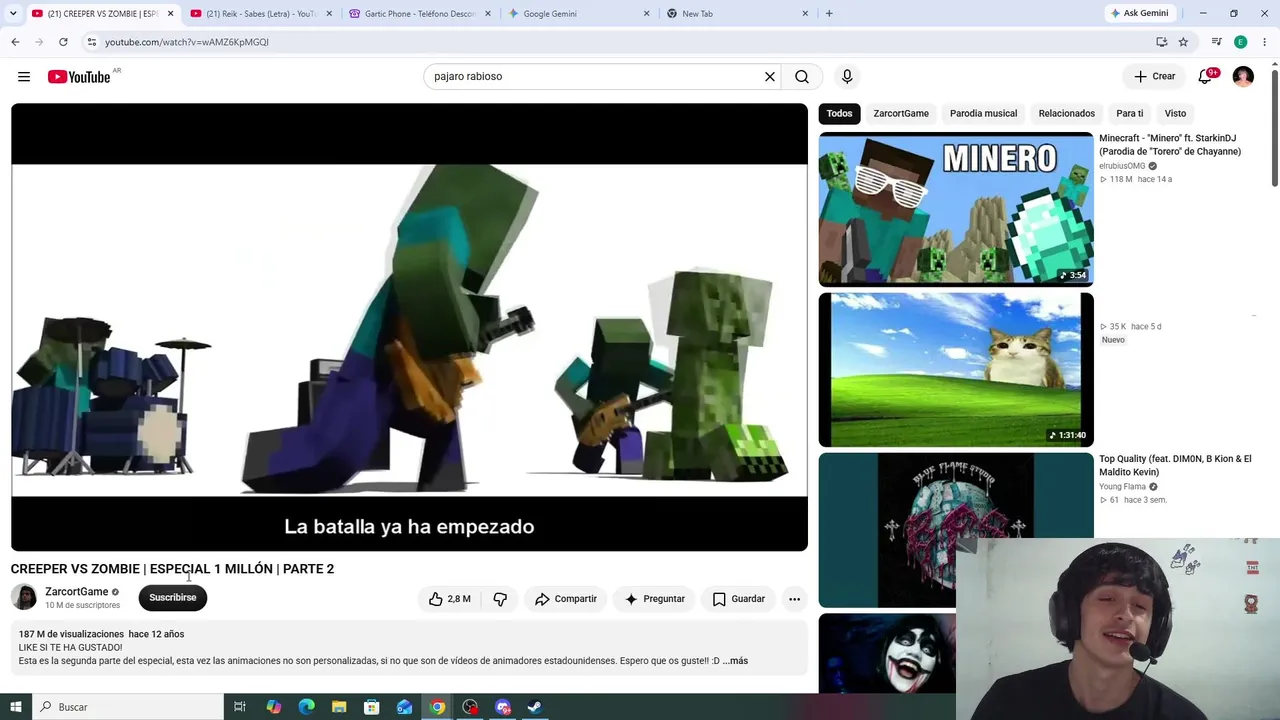This screenshot has width=1280, height=720.
Task: Select the Parodia musical filter chip
Action: point(983,114)
